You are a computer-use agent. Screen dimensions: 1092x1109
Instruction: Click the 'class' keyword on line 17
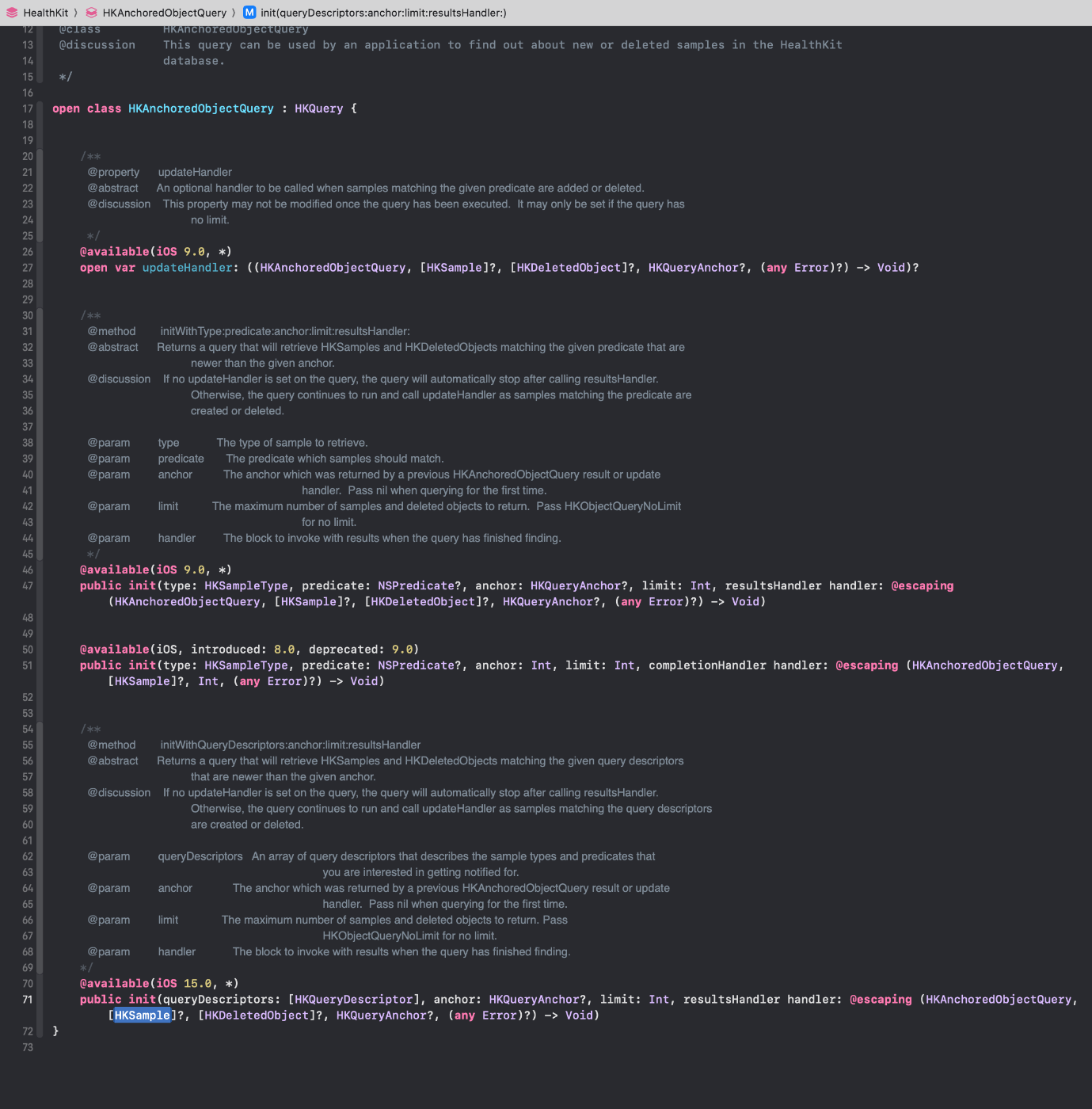(x=104, y=109)
